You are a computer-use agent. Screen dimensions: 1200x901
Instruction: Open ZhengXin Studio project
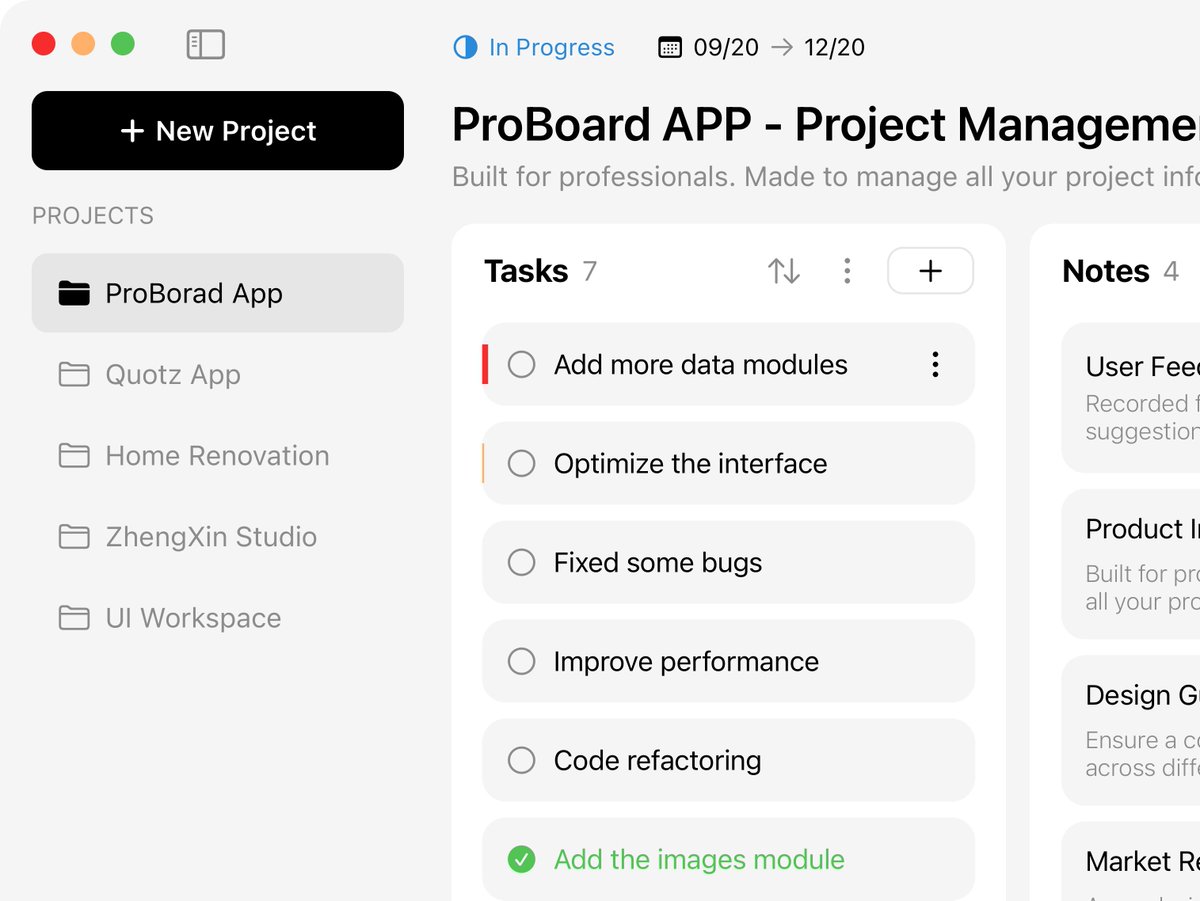[x=211, y=537]
